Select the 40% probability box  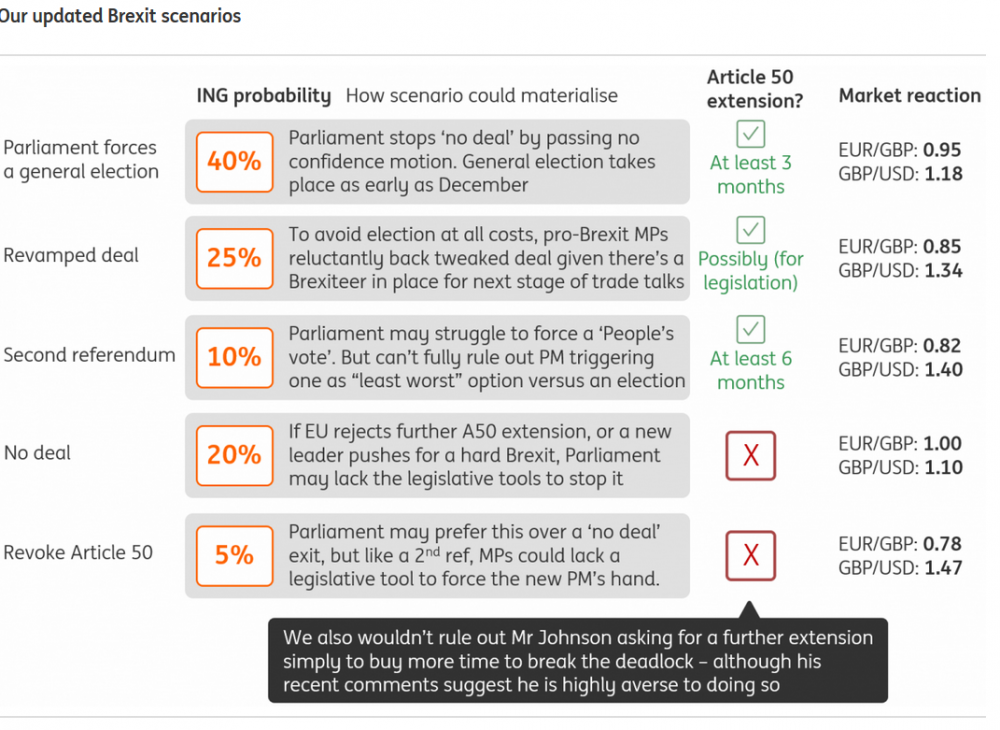[x=234, y=161]
